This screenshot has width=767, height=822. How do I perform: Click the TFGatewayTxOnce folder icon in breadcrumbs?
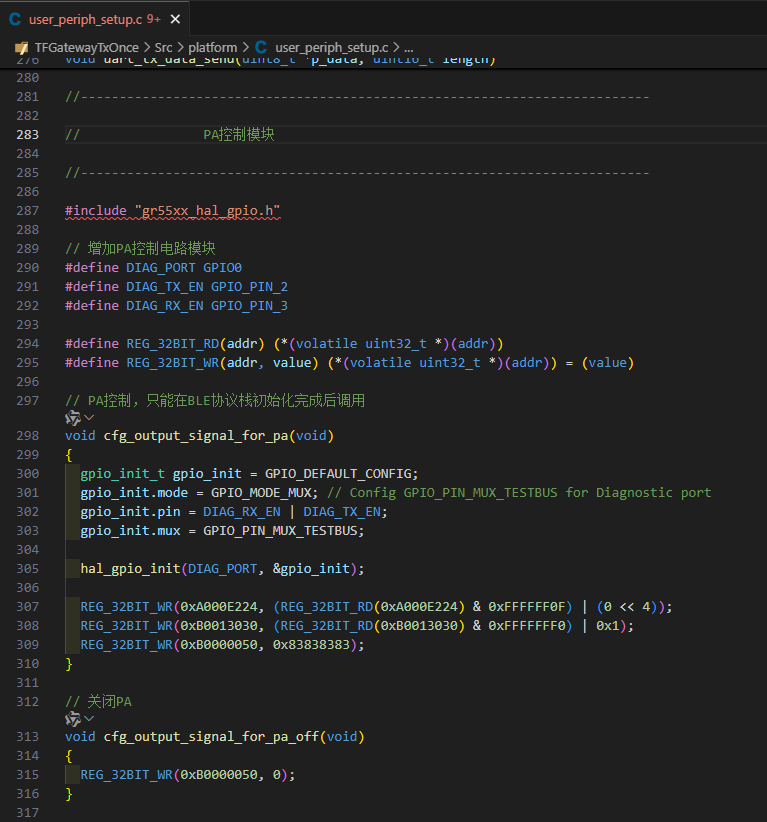coord(21,47)
